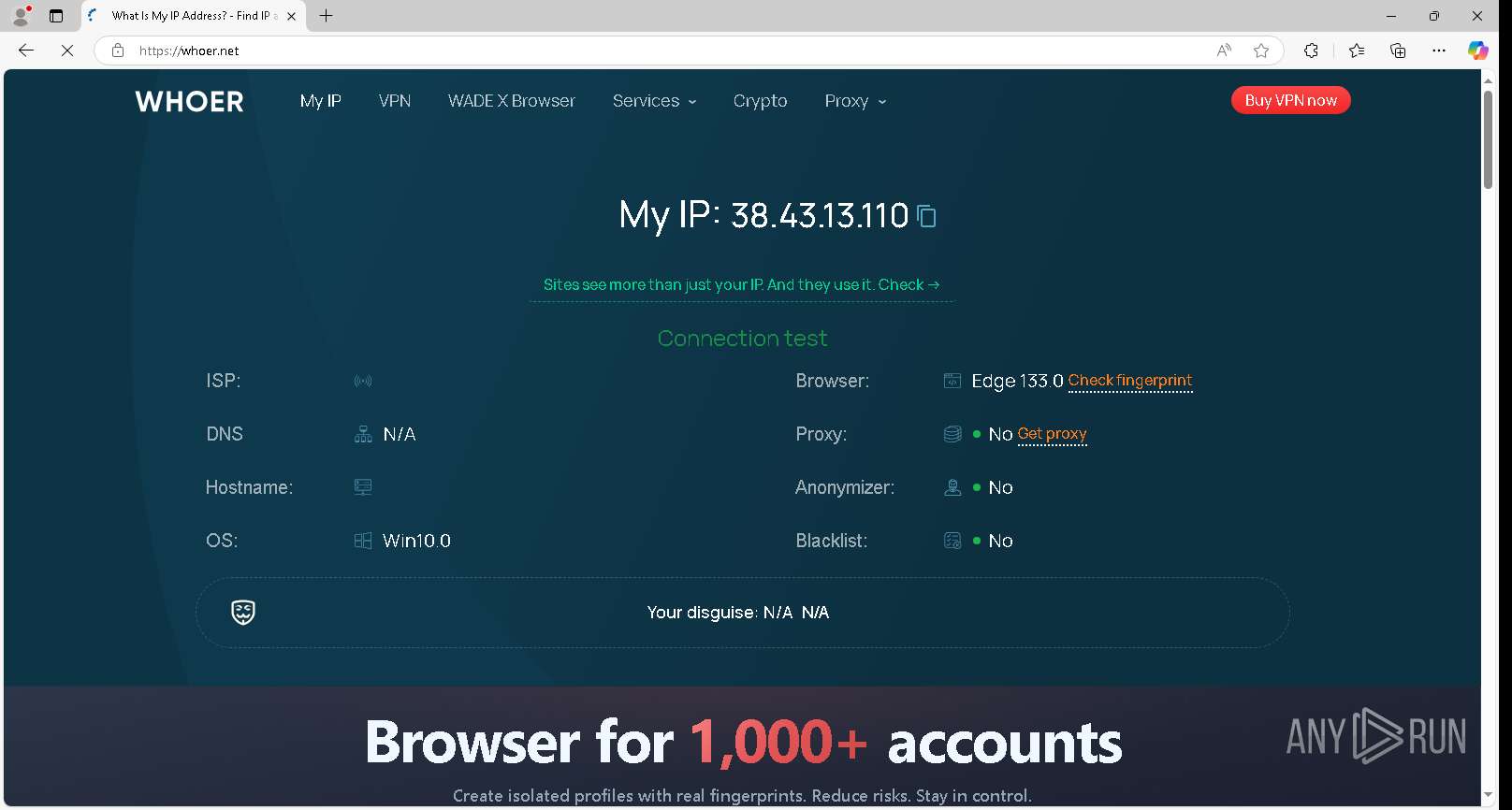Open the VPN menu item
Screen dimensions: 1512x810
coord(395,101)
